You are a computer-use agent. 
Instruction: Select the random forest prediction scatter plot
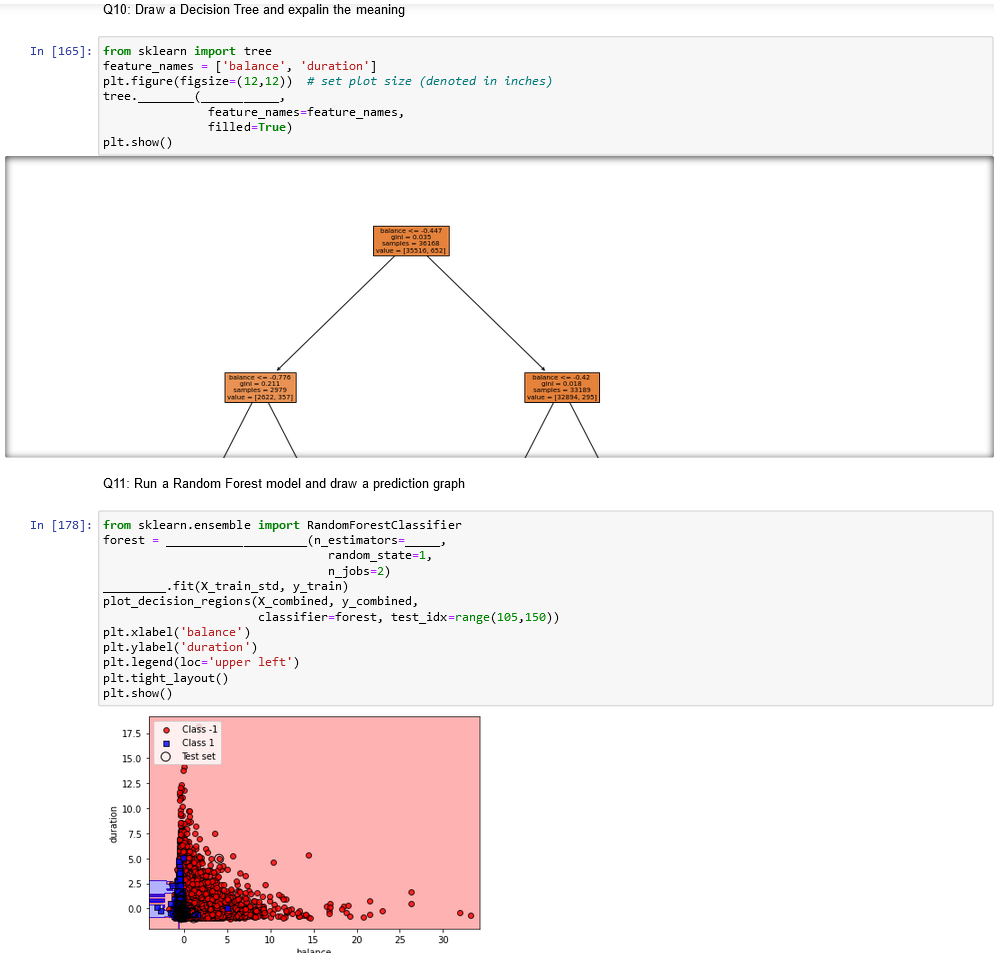pos(314,822)
